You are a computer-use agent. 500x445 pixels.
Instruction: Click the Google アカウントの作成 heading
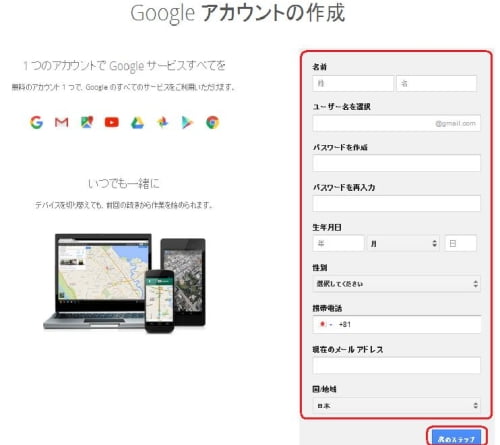237,13
